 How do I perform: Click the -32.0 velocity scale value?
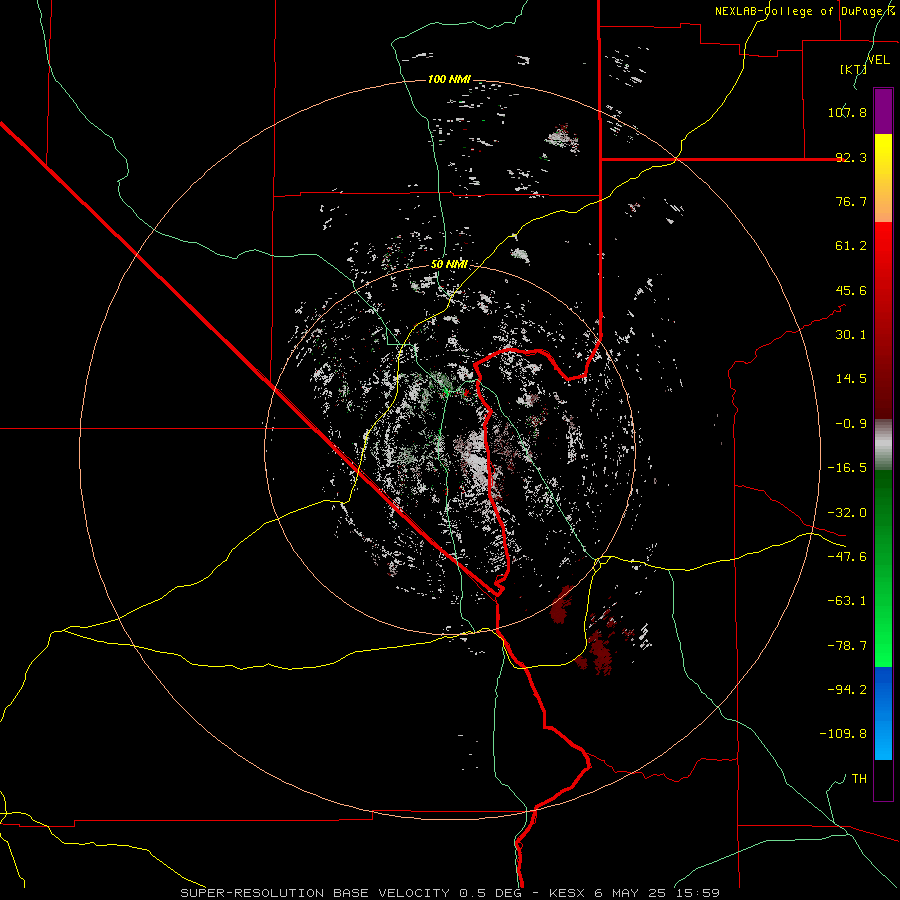click(x=847, y=513)
